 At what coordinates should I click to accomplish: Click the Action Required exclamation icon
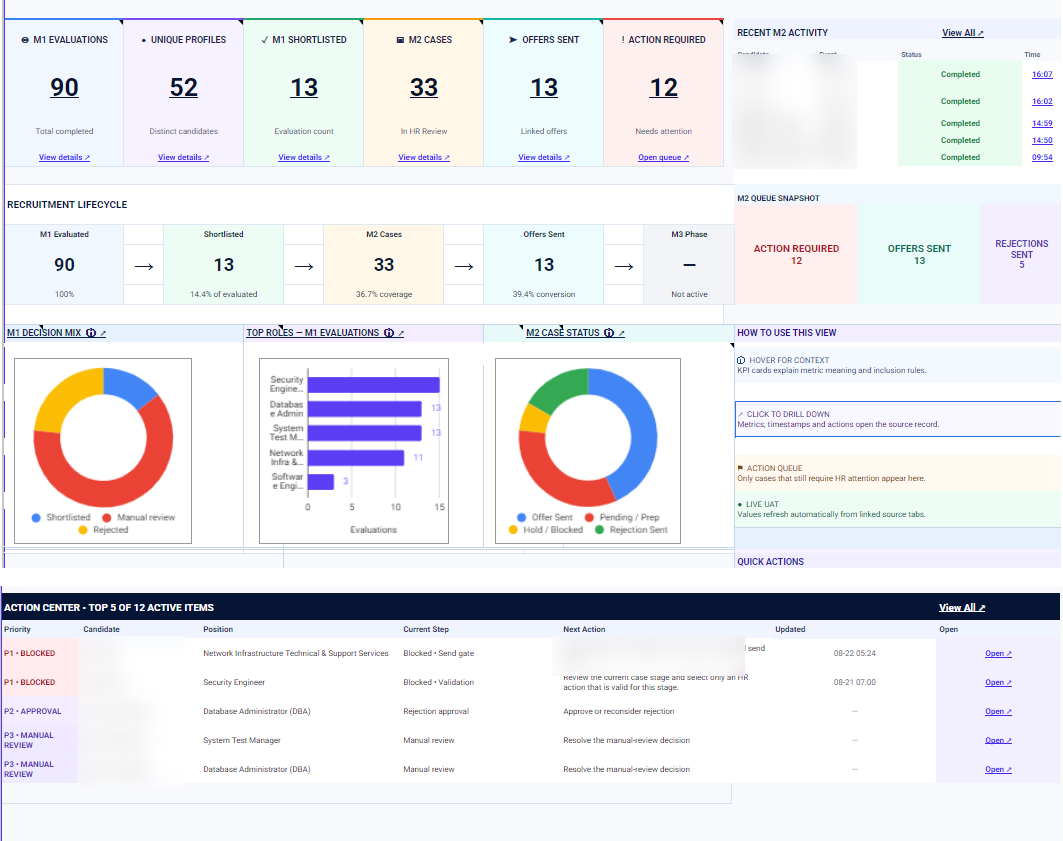point(623,40)
